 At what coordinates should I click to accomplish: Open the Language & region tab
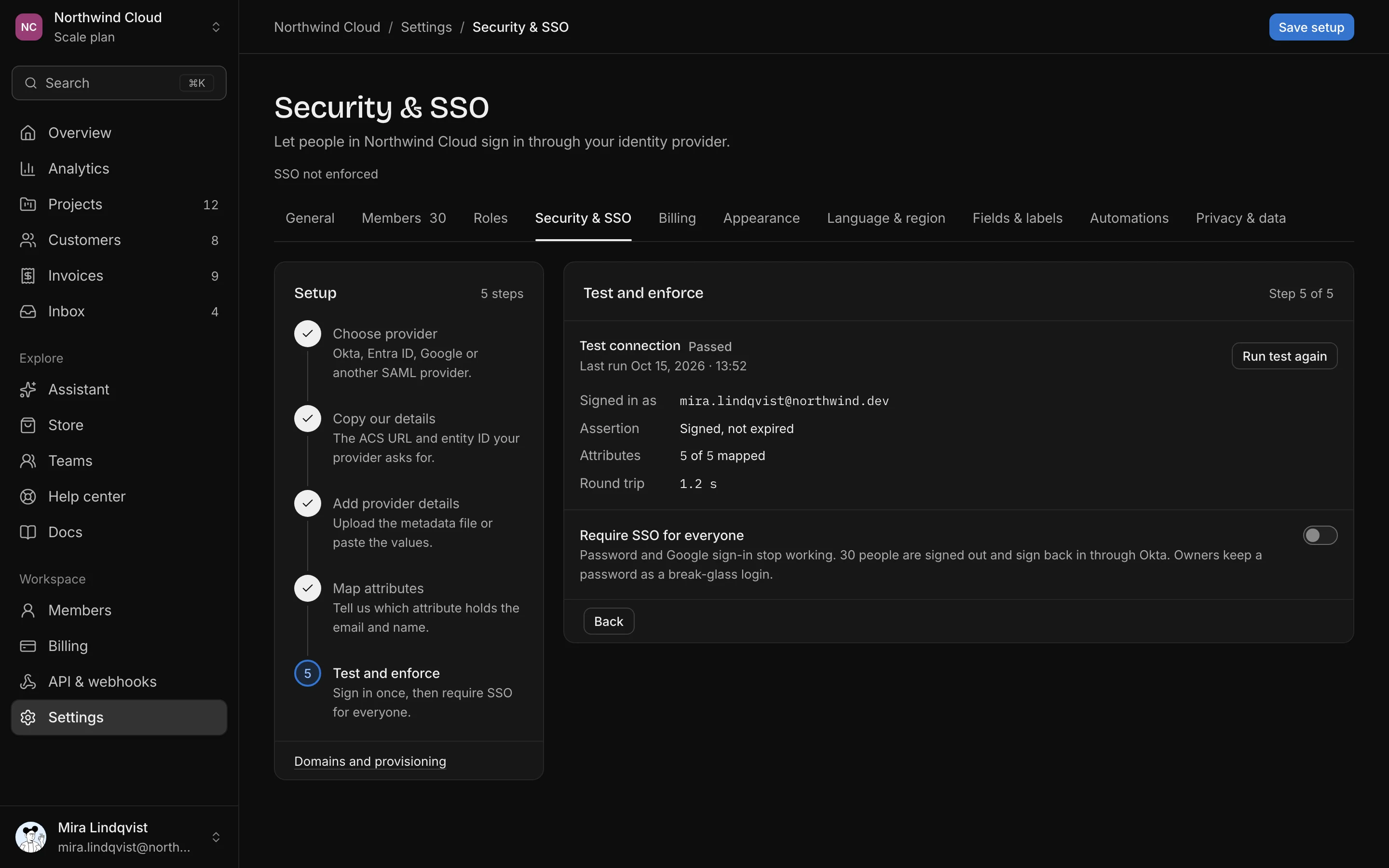[x=885, y=218]
